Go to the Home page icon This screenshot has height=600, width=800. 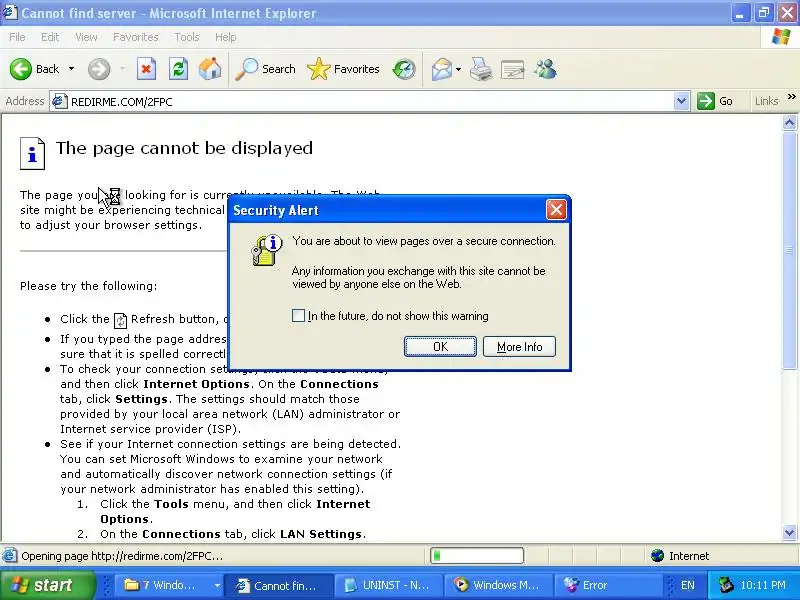[x=210, y=69]
